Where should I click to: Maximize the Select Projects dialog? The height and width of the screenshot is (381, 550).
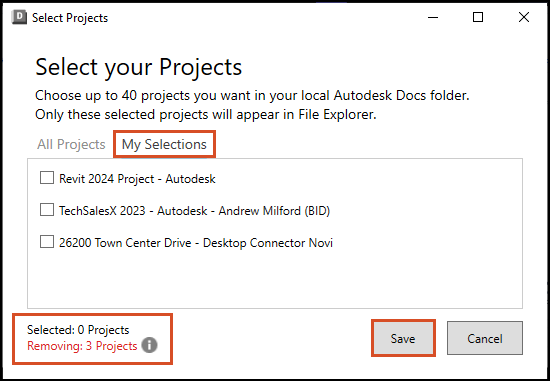click(x=478, y=17)
